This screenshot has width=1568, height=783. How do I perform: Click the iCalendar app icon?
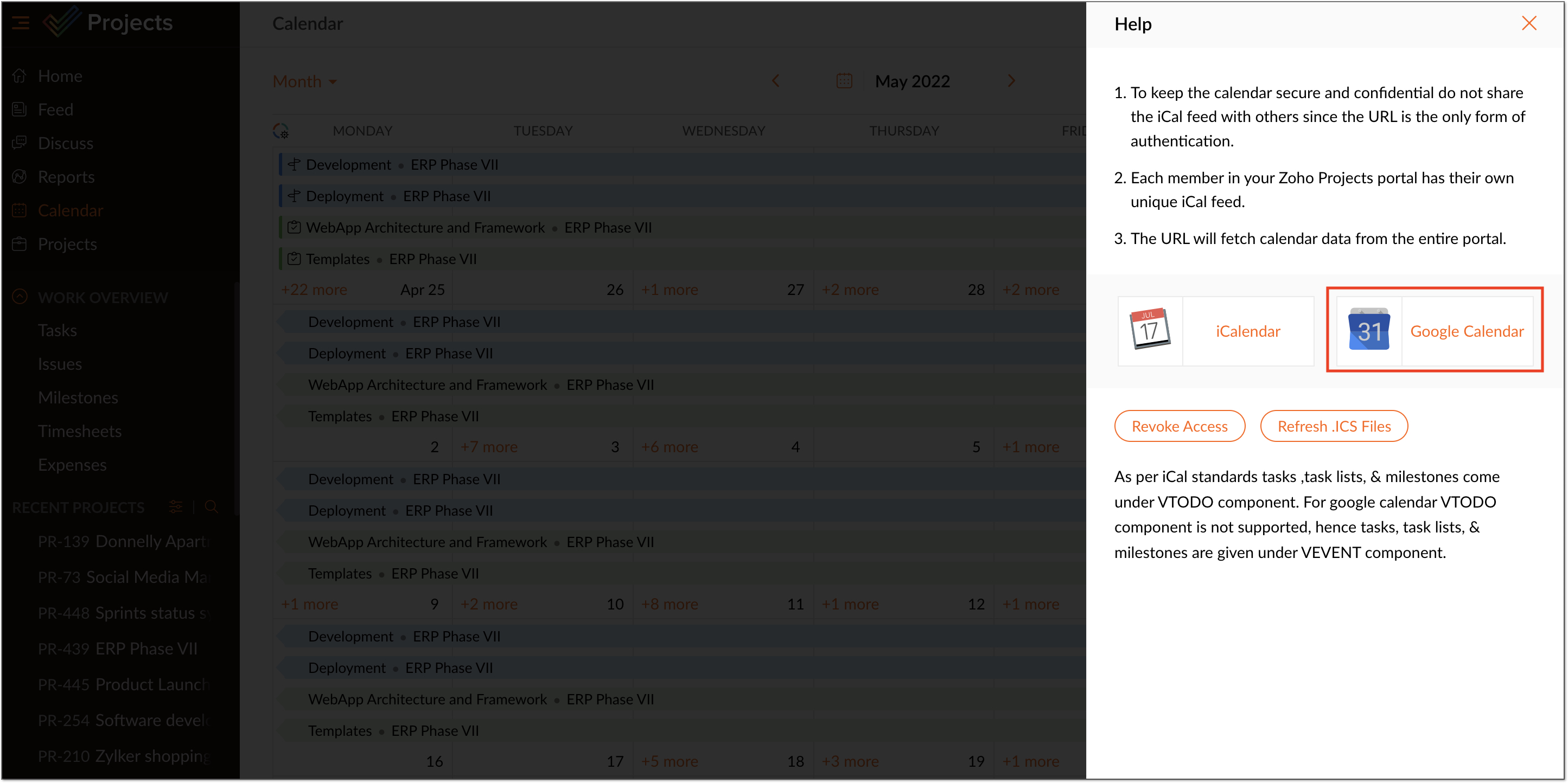point(1149,330)
